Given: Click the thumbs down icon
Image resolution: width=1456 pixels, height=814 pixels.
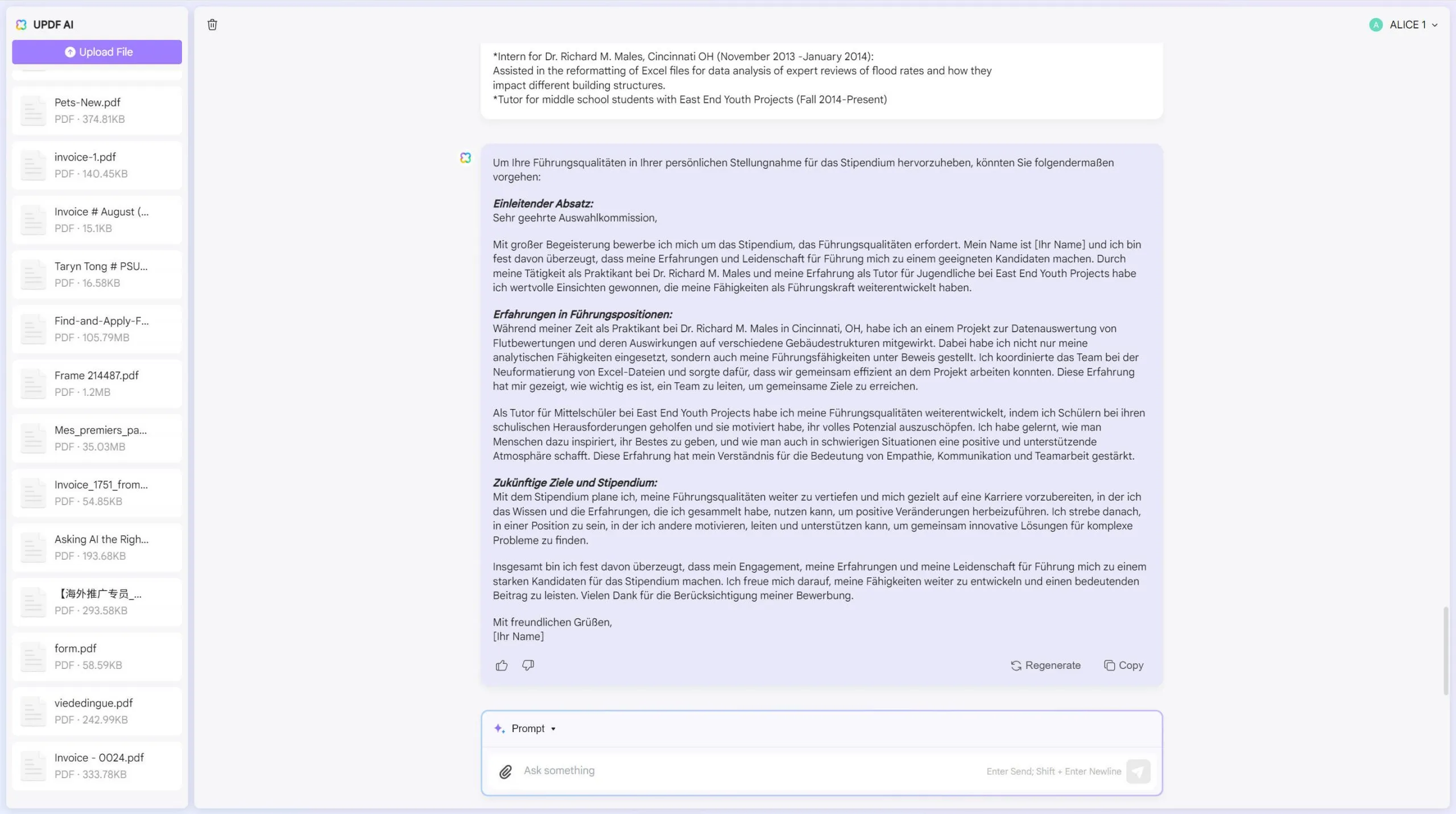Looking at the screenshot, I should point(528,665).
